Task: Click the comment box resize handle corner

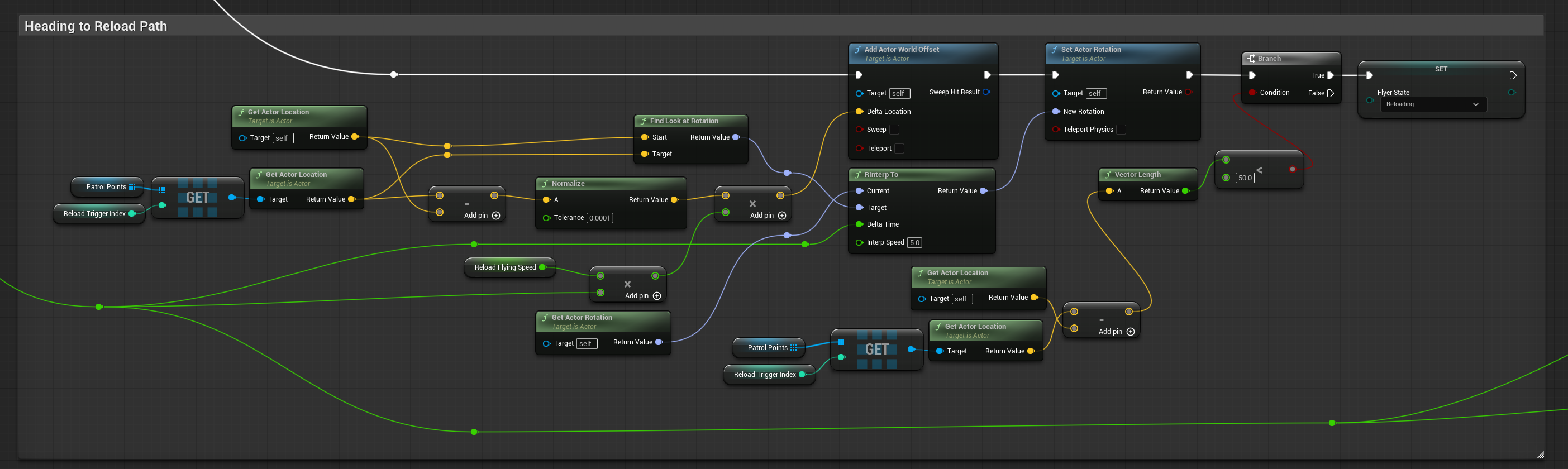Action: [x=1540, y=455]
